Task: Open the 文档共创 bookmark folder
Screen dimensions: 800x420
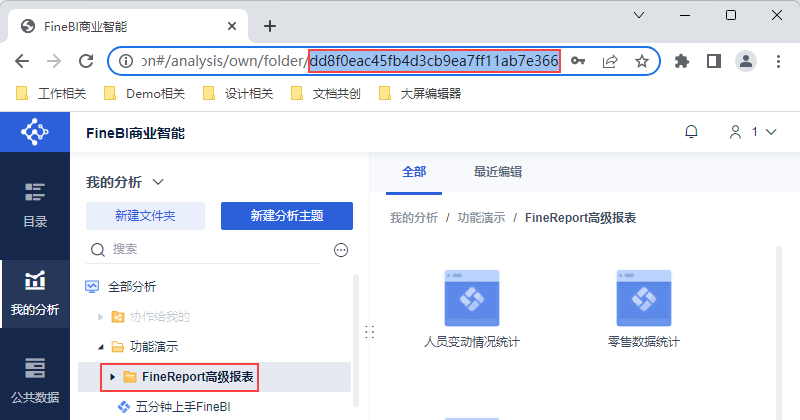Action: [326, 93]
